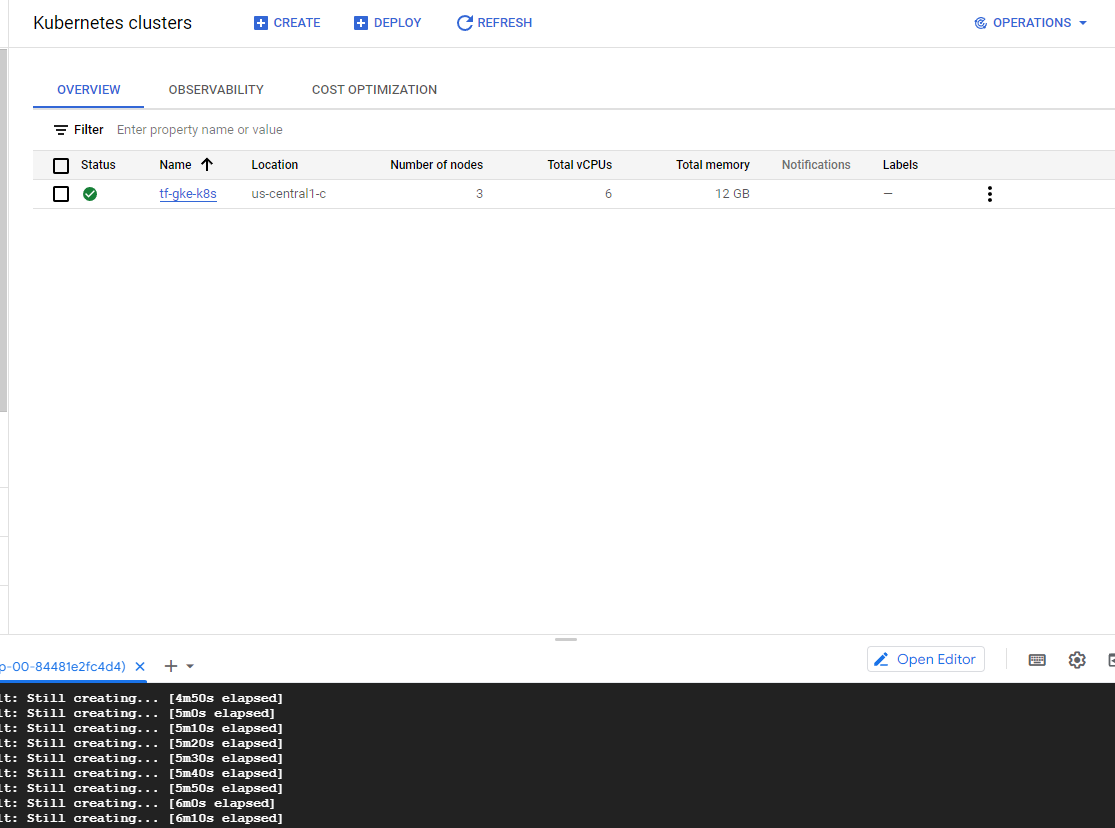This screenshot has width=1115, height=828.
Task: Click the OPERATIONS target icon
Action: point(981,23)
